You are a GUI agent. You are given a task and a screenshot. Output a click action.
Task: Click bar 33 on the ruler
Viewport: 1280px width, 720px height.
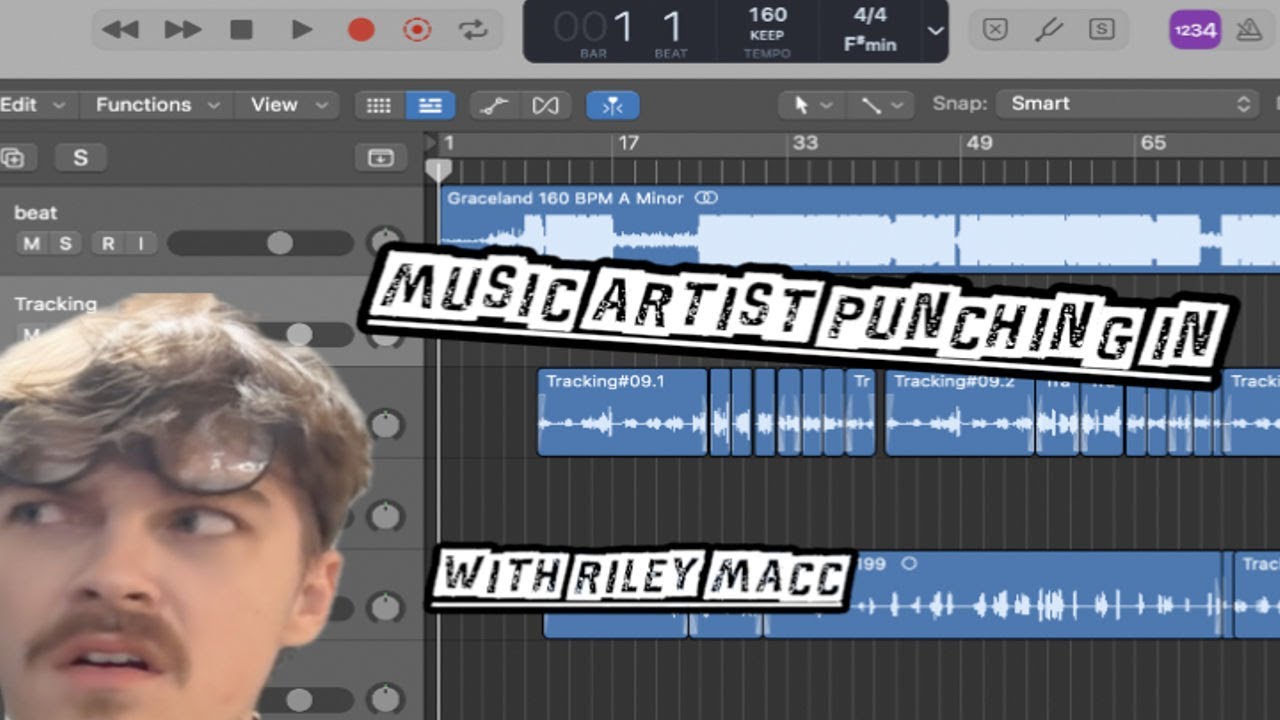804,143
